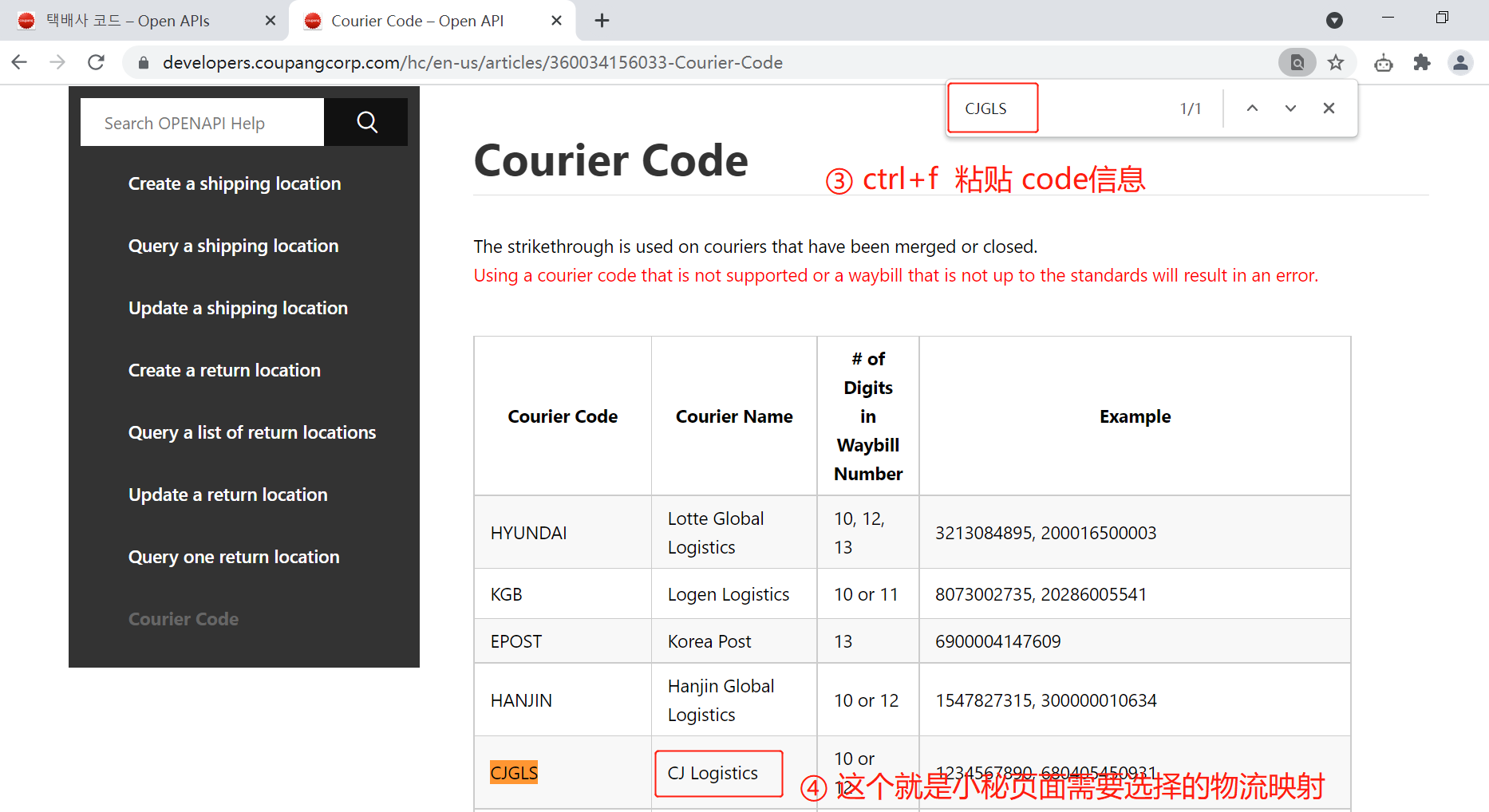Open Update a return location article

tap(228, 495)
